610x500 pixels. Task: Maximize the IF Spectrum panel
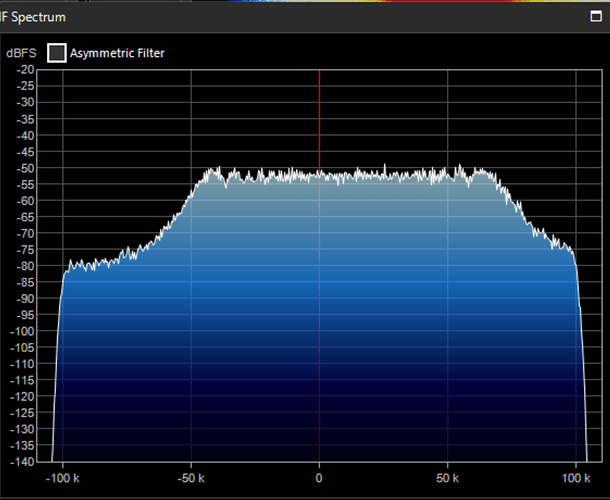click(597, 16)
